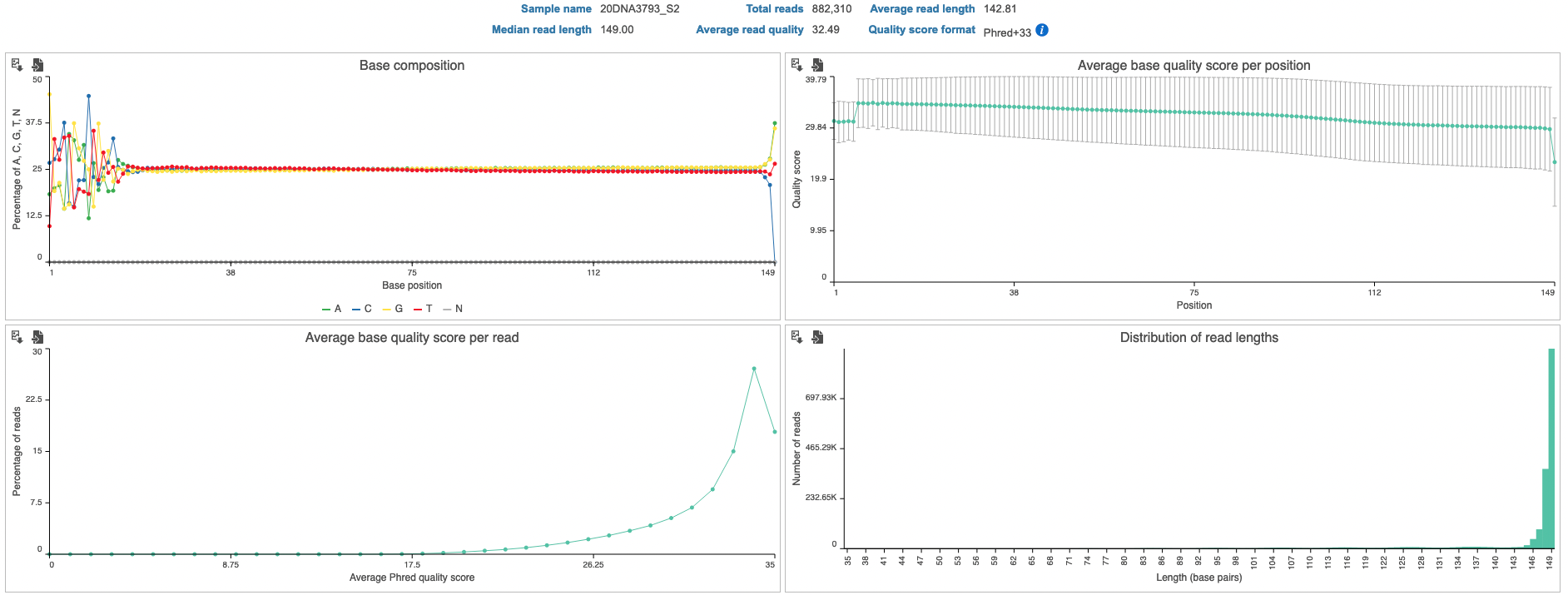The width and height of the screenshot is (1568, 595).
Task: Export Base composition chart data file
Action: pyautogui.click(x=37, y=65)
